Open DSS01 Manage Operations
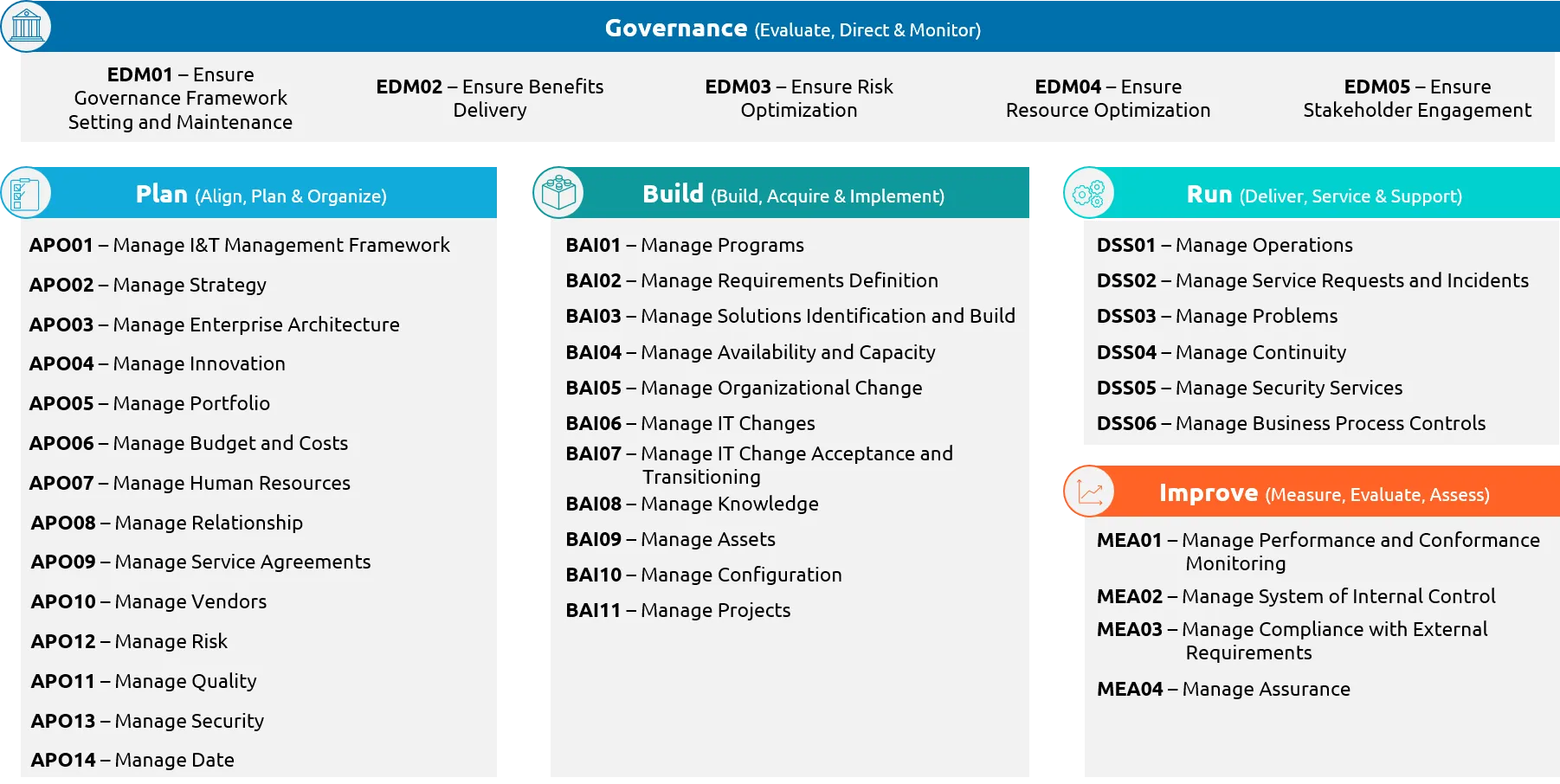Viewport: 1560px width, 784px height. pyautogui.click(x=1224, y=245)
